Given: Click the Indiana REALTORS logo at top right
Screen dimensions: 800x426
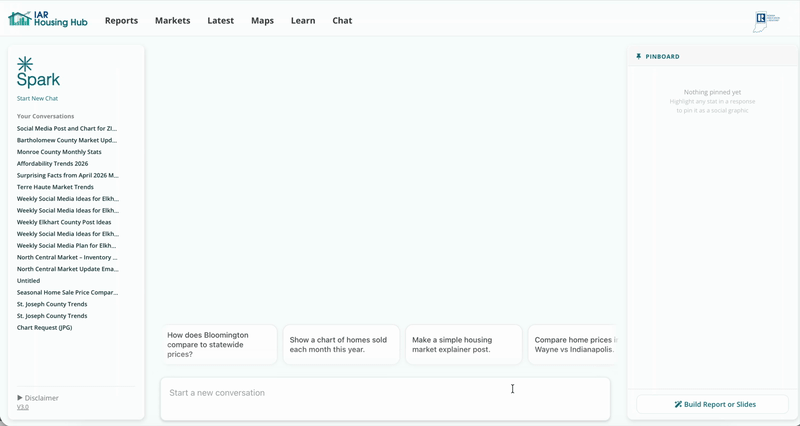Looking at the screenshot, I should click(766, 22).
